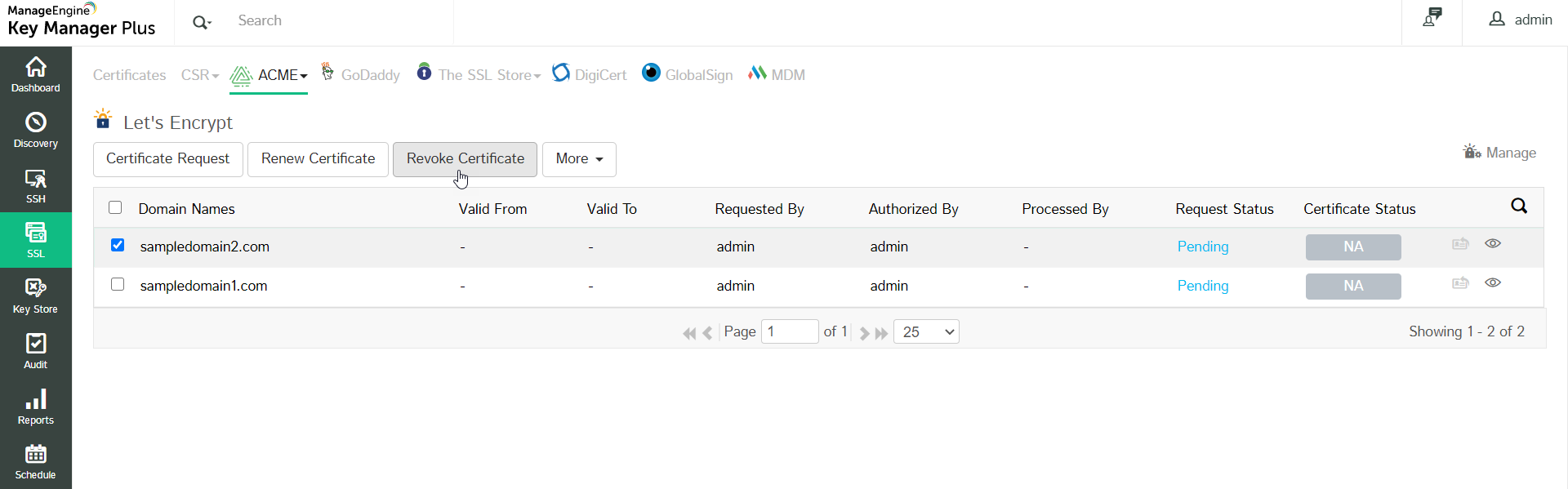View sampledomain1.com details via eye icon

[1492, 283]
